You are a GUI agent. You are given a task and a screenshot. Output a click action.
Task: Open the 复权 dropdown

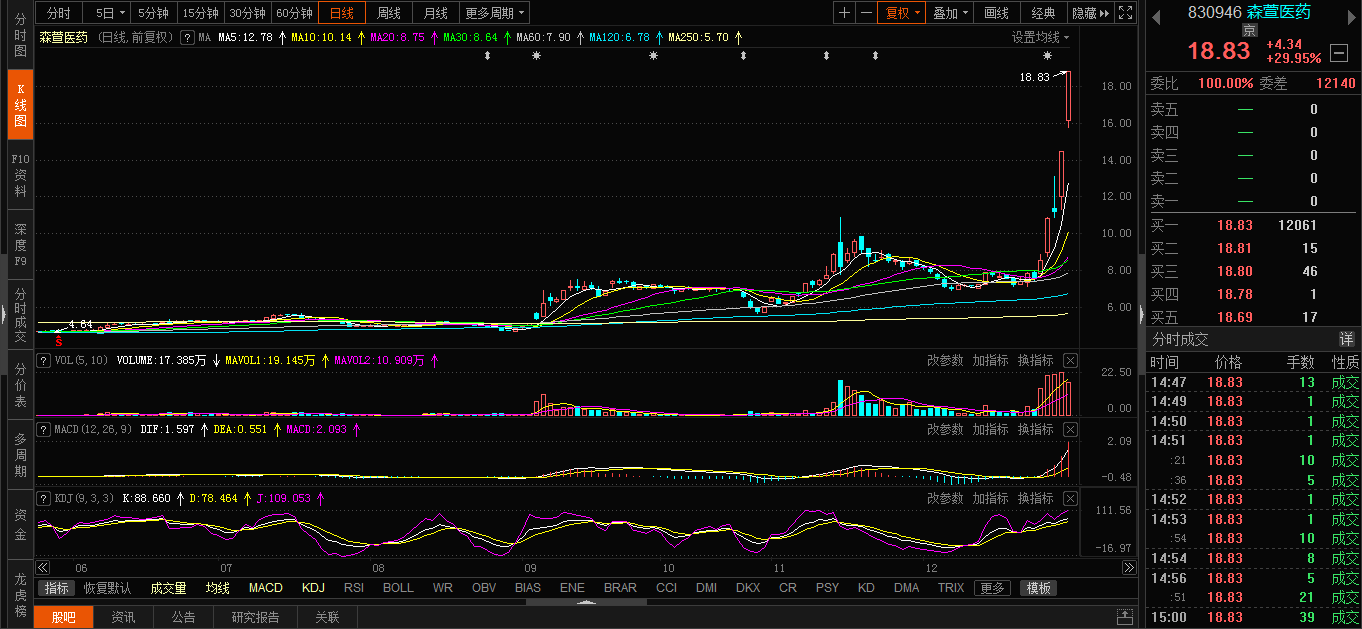(899, 13)
